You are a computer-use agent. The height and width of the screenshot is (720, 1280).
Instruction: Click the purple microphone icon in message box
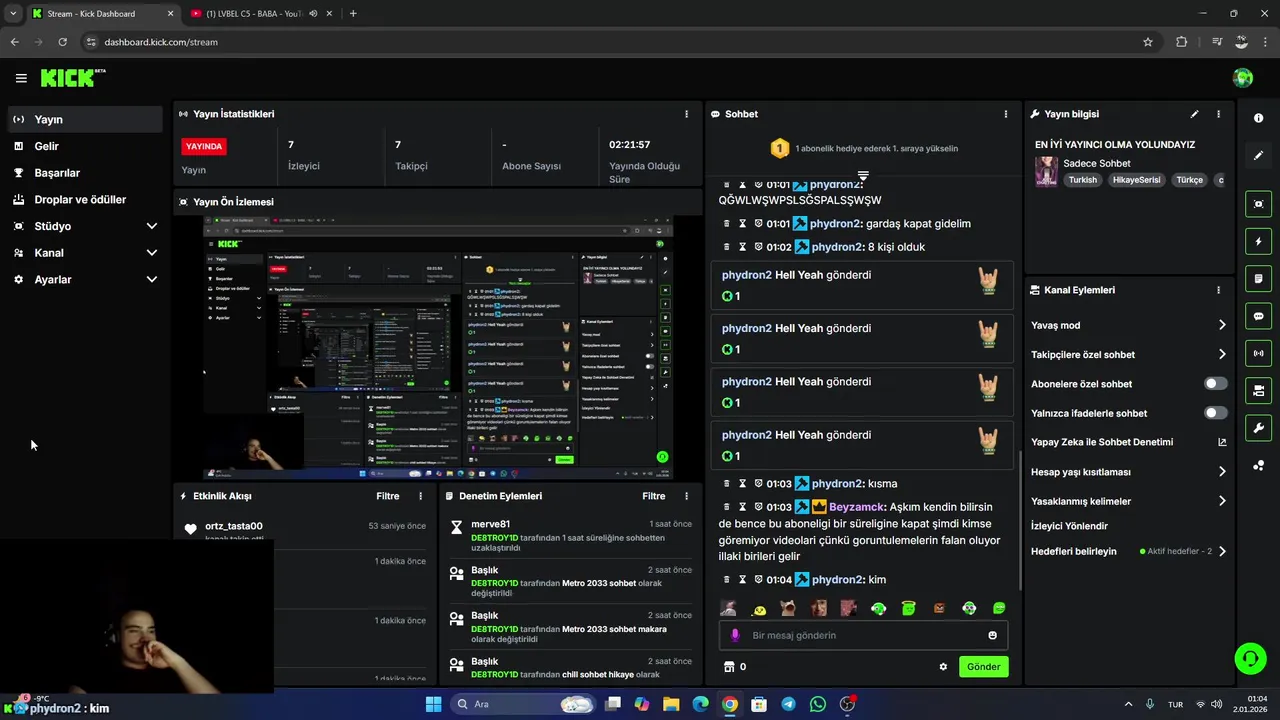pyautogui.click(x=735, y=635)
